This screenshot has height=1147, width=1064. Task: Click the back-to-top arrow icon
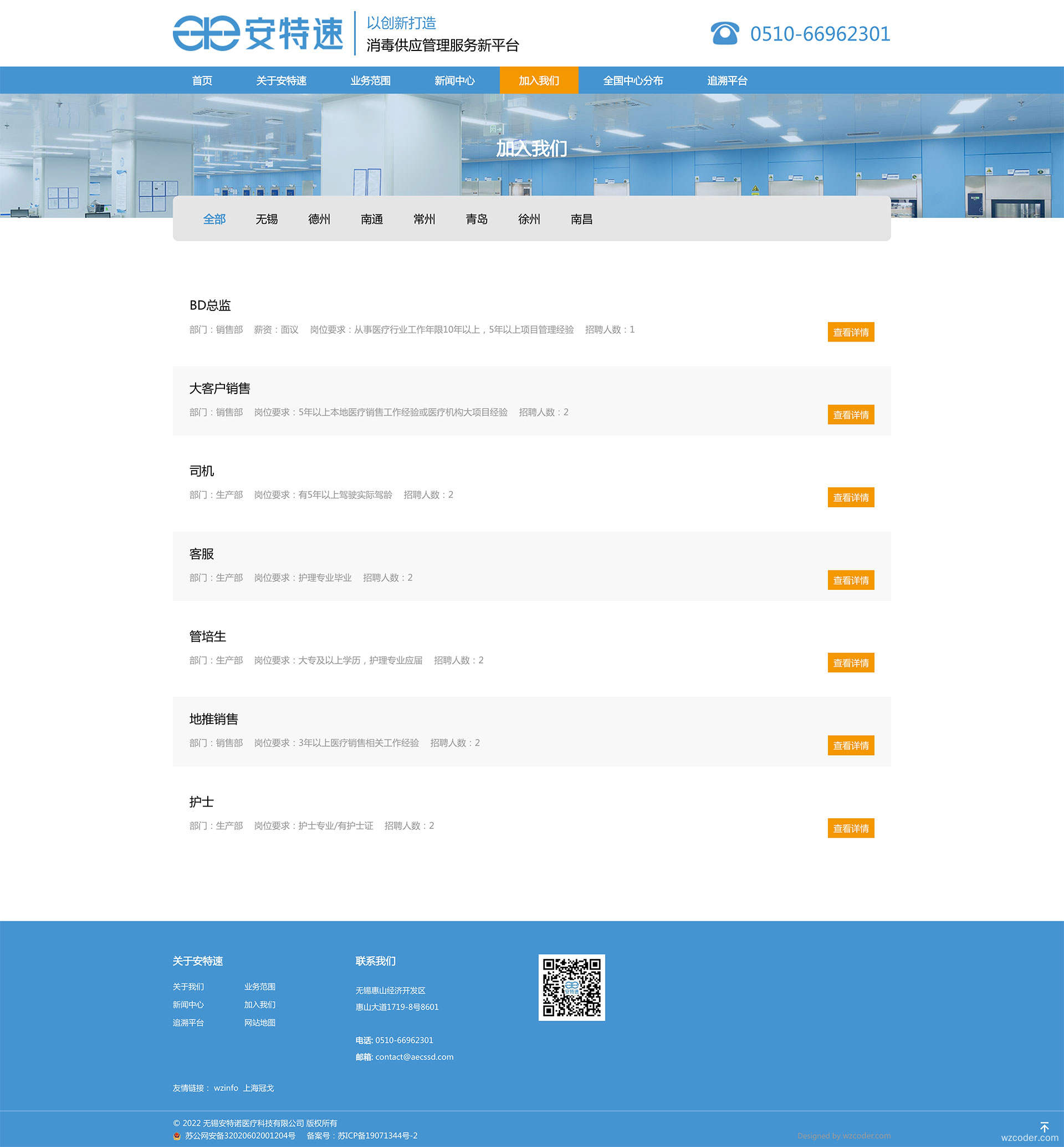1044,1126
